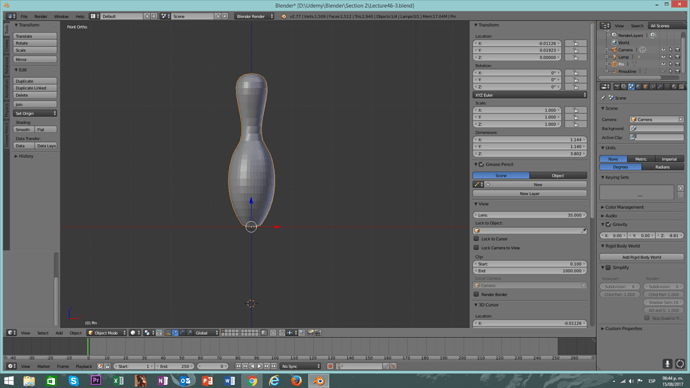This screenshot has width=690, height=388.
Task: Toggle the Gravity checkbox
Action: pyautogui.click(x=608, y=224)
